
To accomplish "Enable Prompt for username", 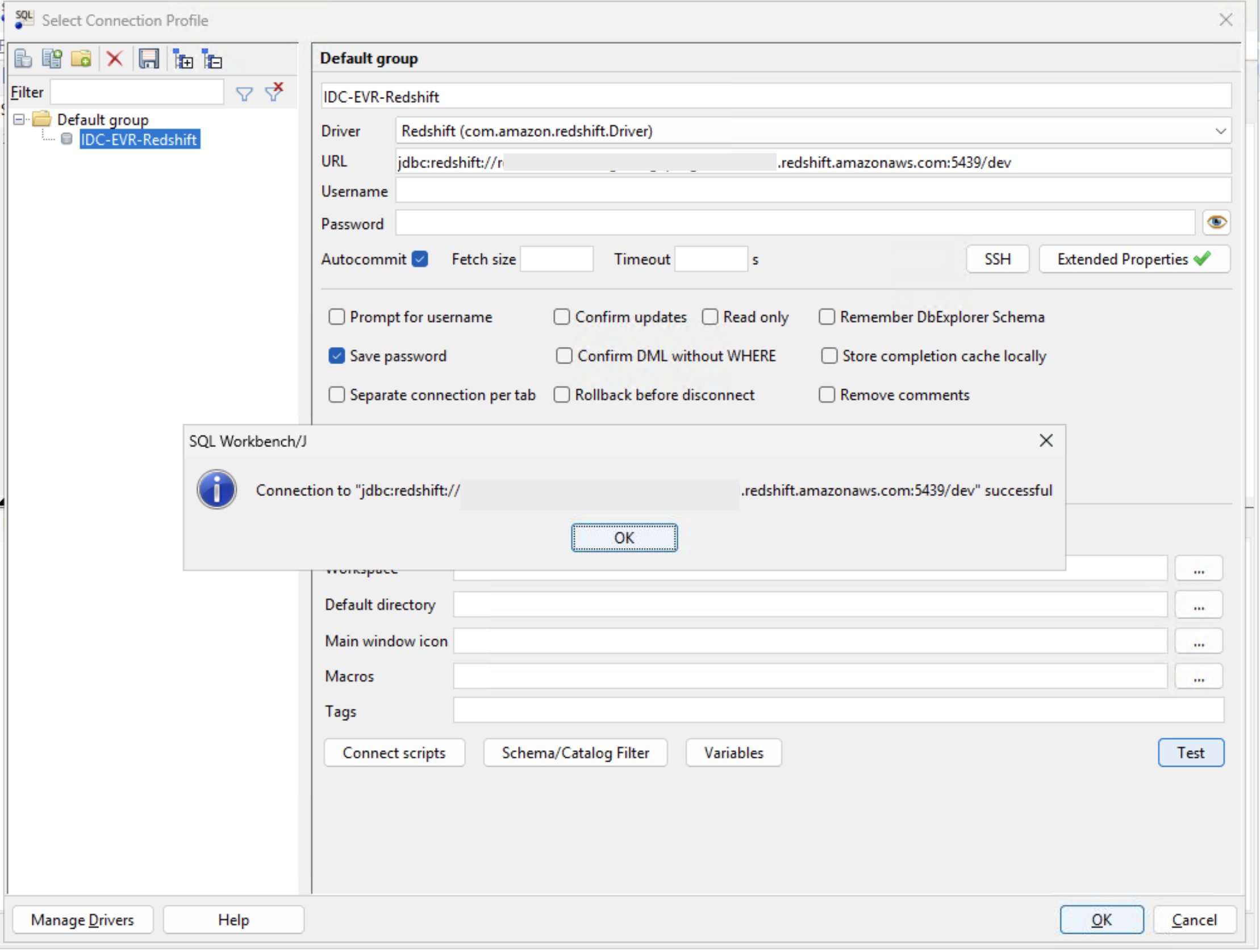I will pos(337,317).
